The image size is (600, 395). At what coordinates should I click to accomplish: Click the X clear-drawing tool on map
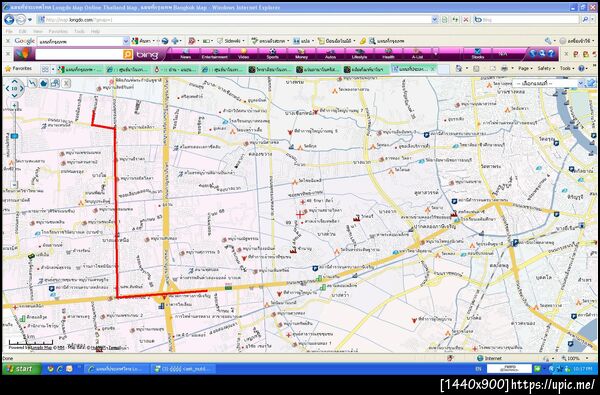click(x=66, y=83)
